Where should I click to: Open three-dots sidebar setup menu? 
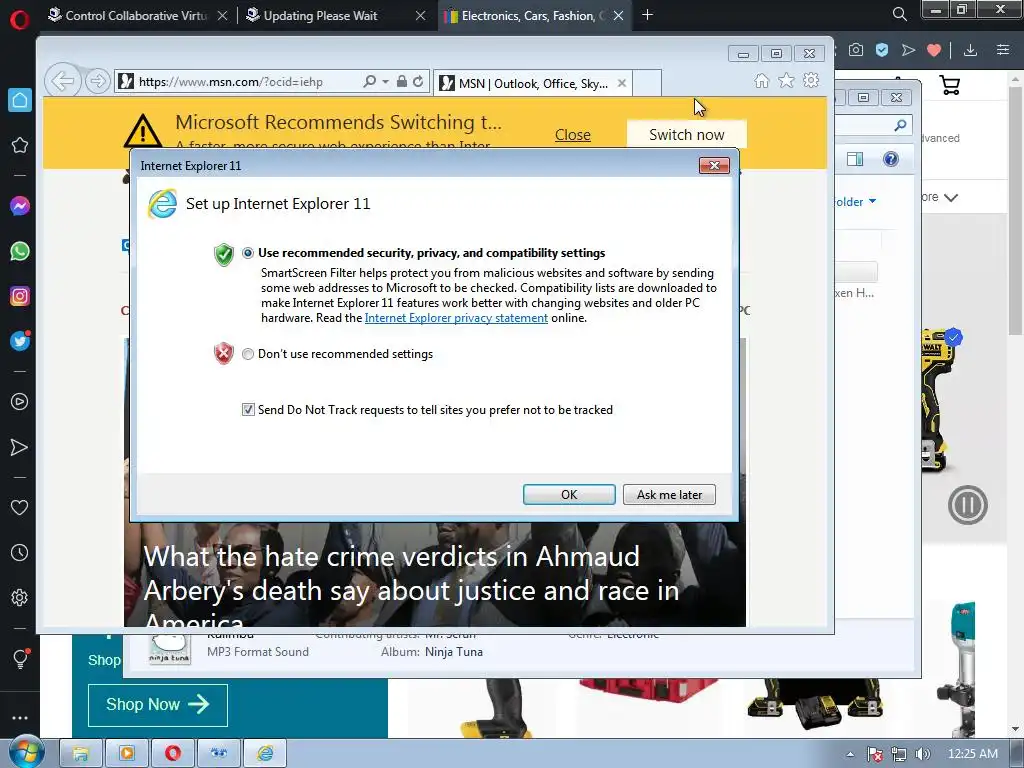[x=20, y=718]
